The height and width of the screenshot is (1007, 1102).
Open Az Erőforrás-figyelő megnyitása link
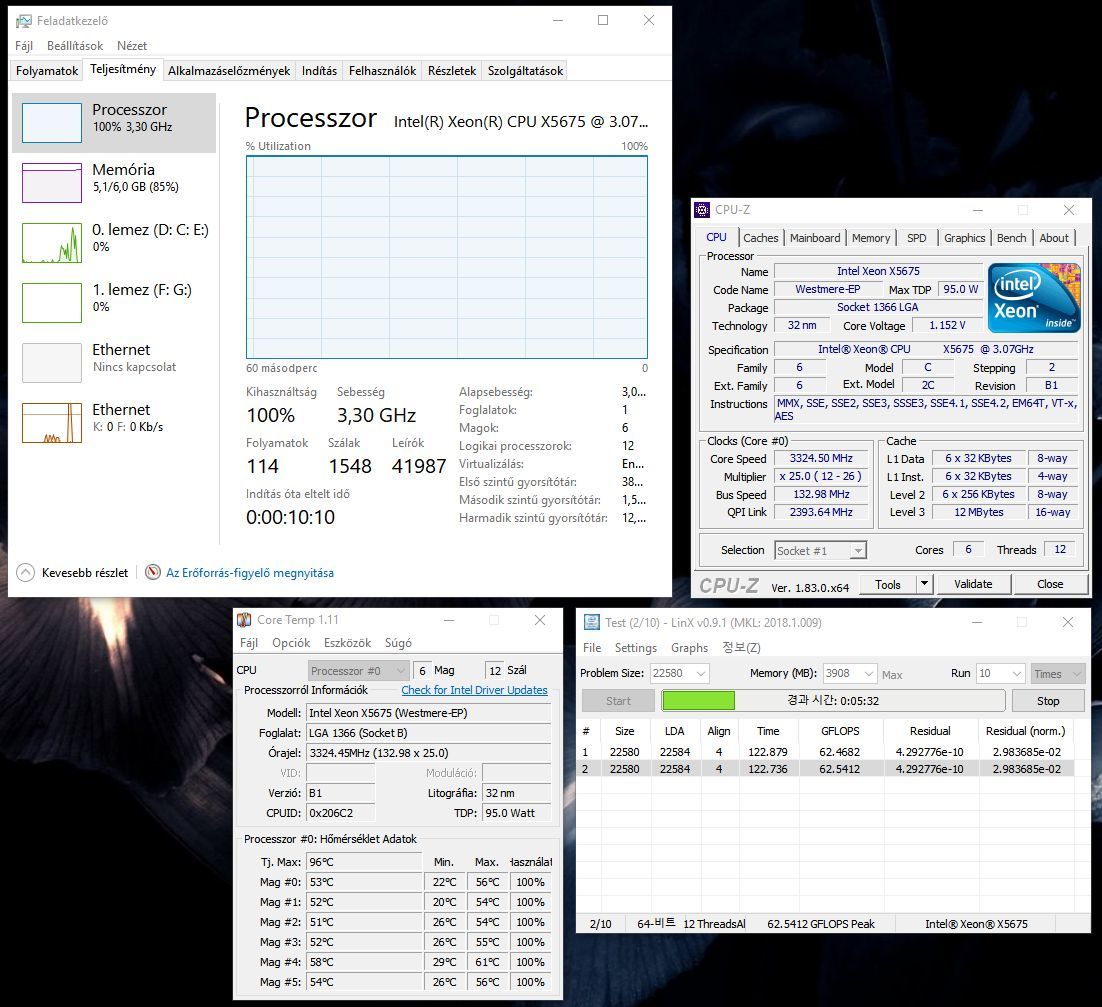[x=249, y=573]
